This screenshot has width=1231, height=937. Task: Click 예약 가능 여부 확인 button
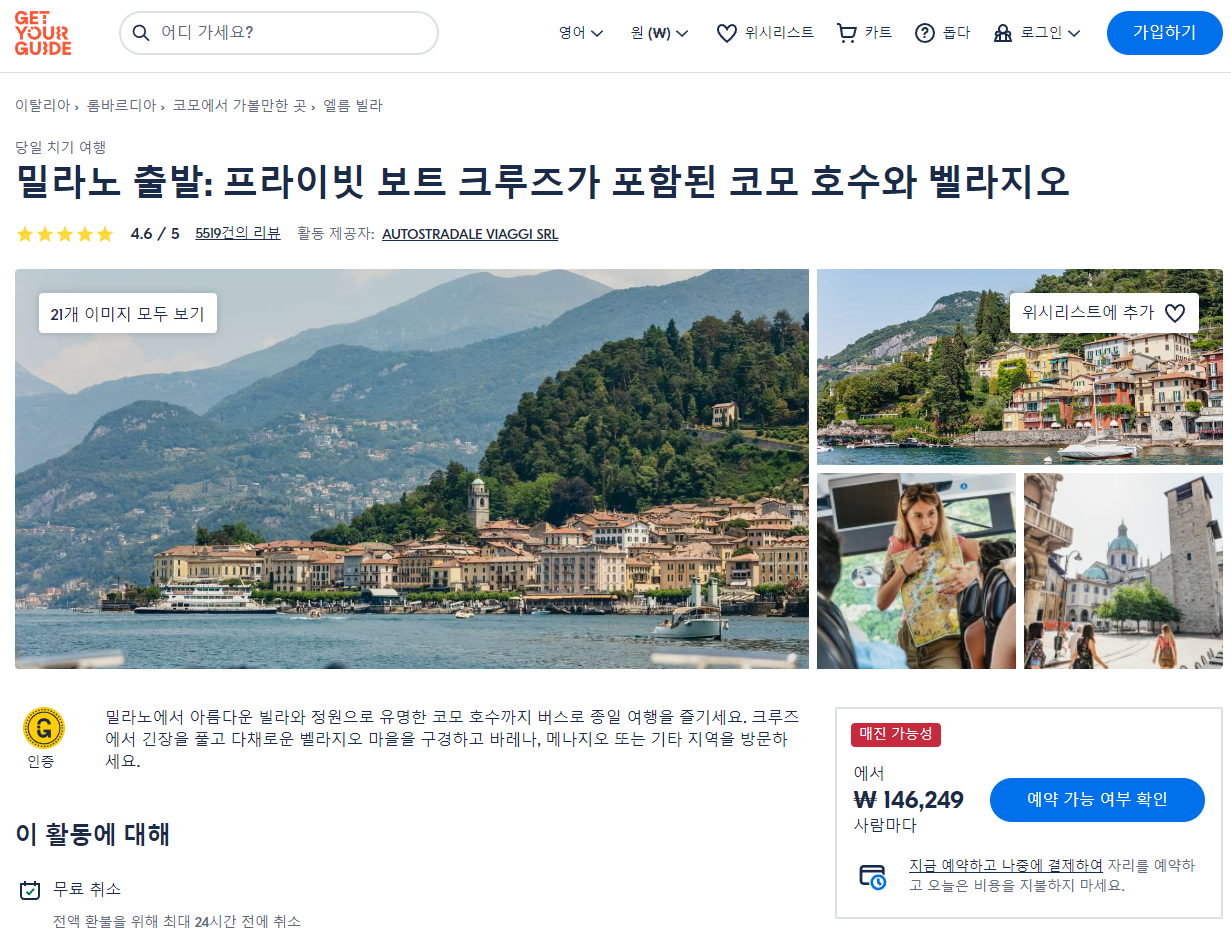pos(1097,800)
